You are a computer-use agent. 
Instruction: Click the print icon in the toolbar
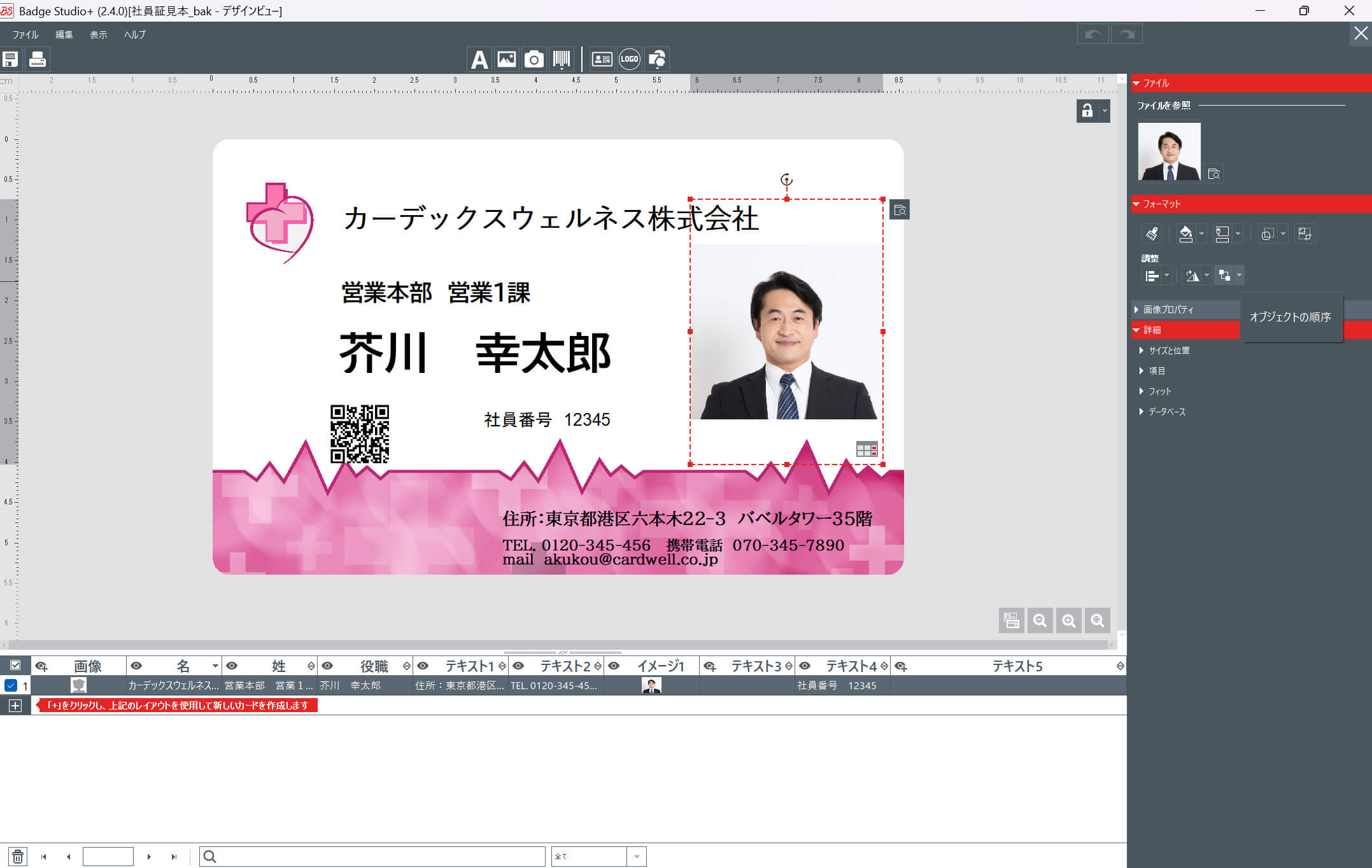[38, 59]
